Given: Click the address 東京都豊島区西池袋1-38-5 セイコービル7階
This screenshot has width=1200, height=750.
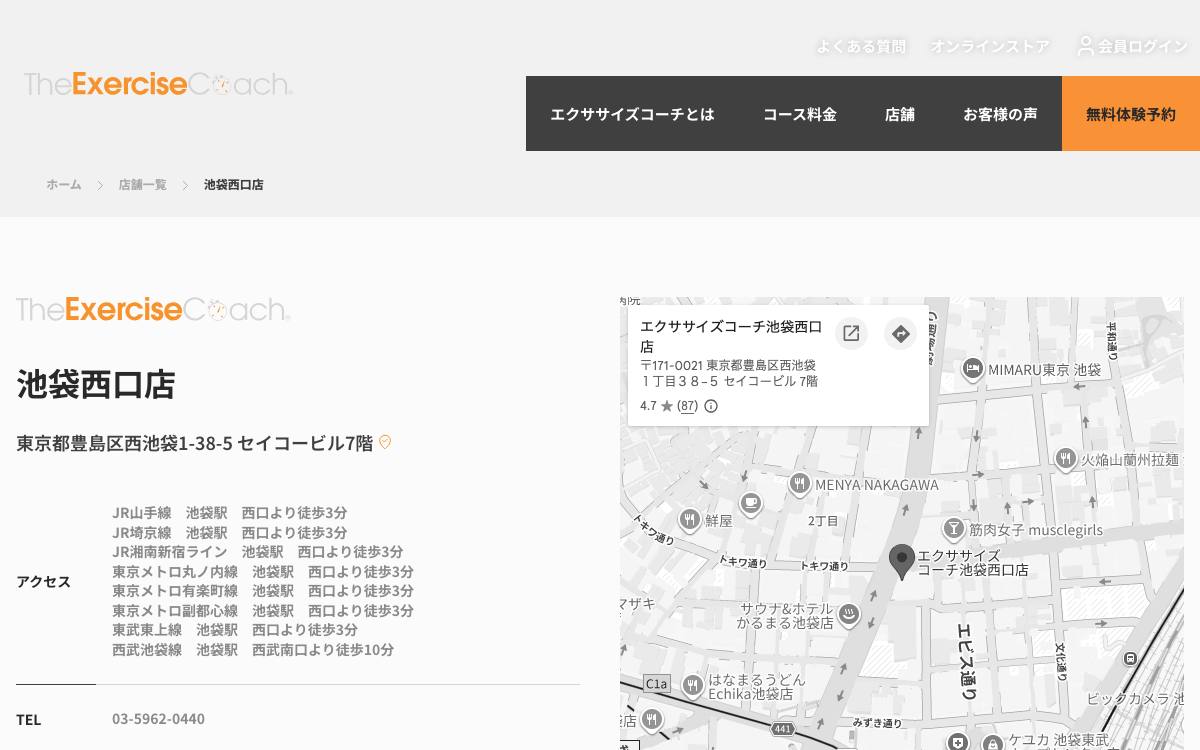Looking at the screenshot, I should tap(195, 443).
